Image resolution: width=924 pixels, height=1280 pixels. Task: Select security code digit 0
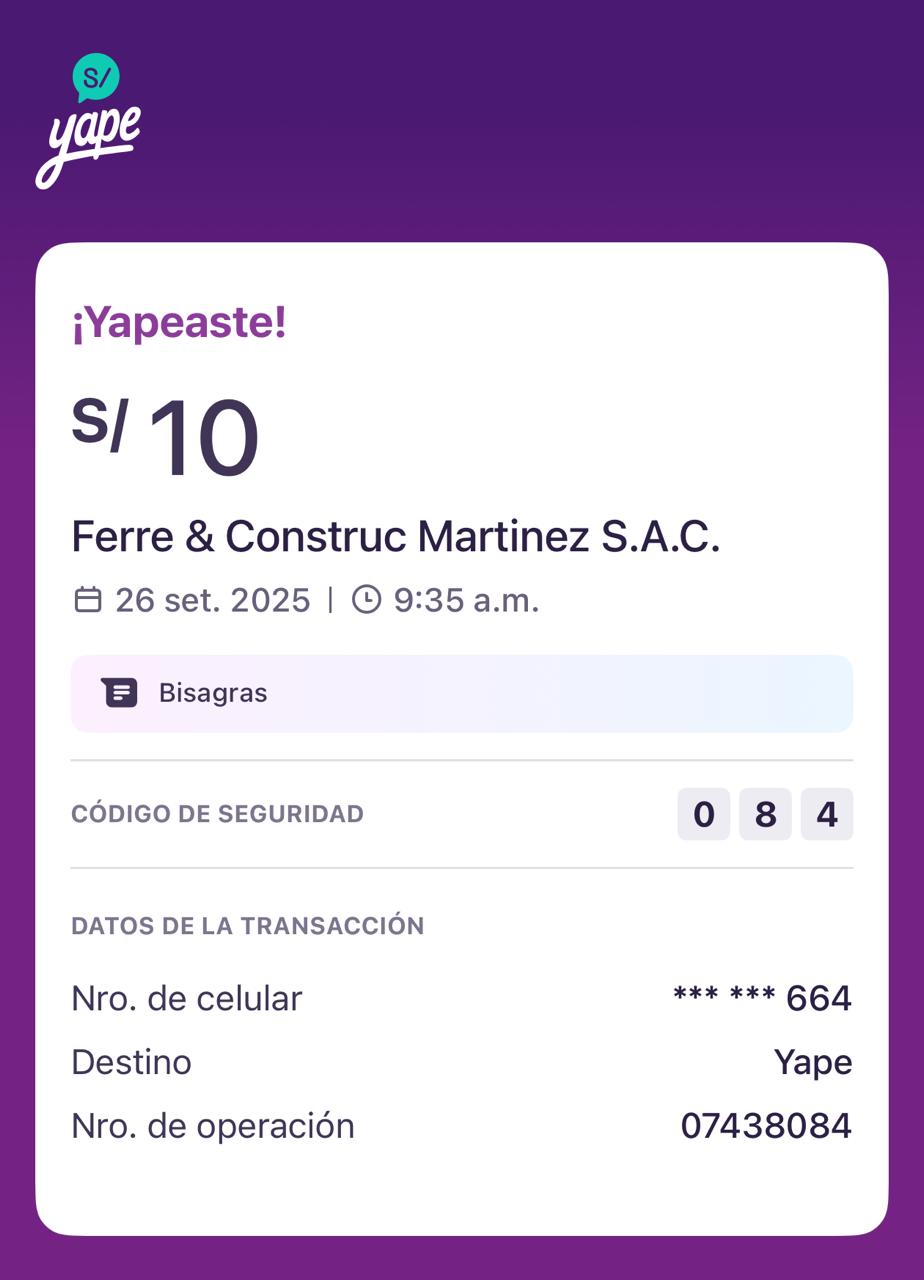(x=704, y=814)
